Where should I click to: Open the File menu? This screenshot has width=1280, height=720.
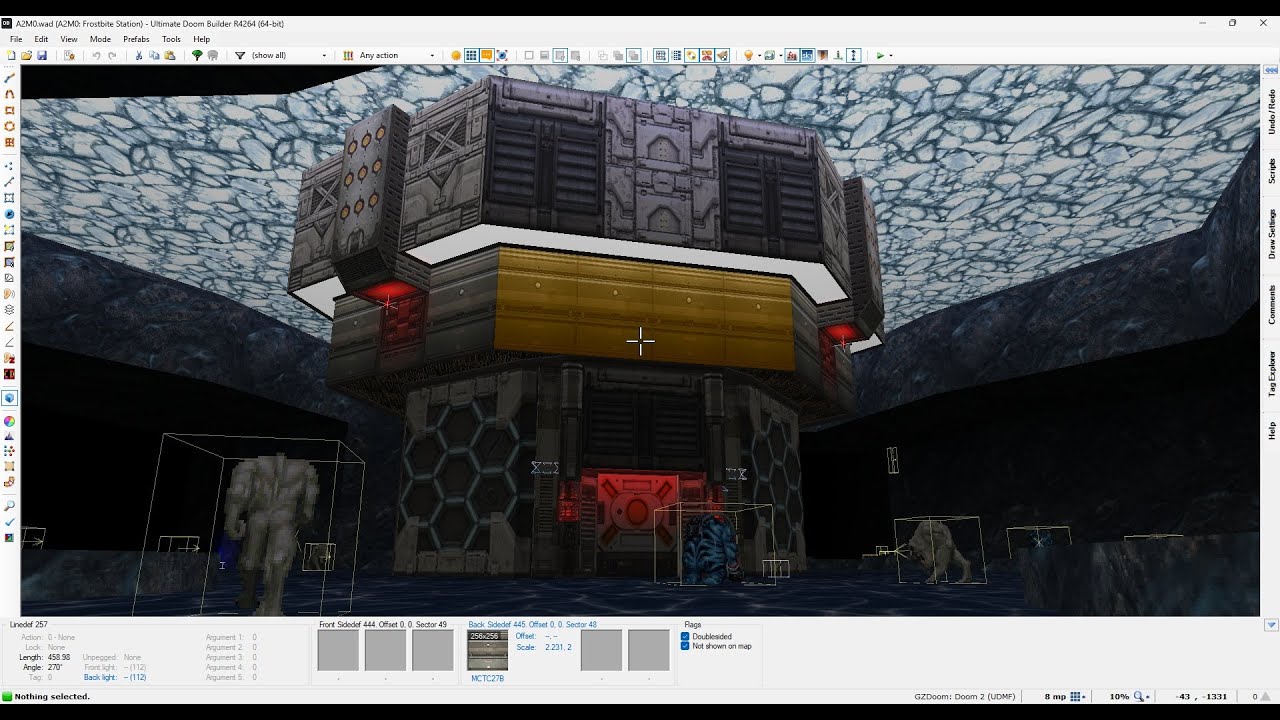point(16,39)
